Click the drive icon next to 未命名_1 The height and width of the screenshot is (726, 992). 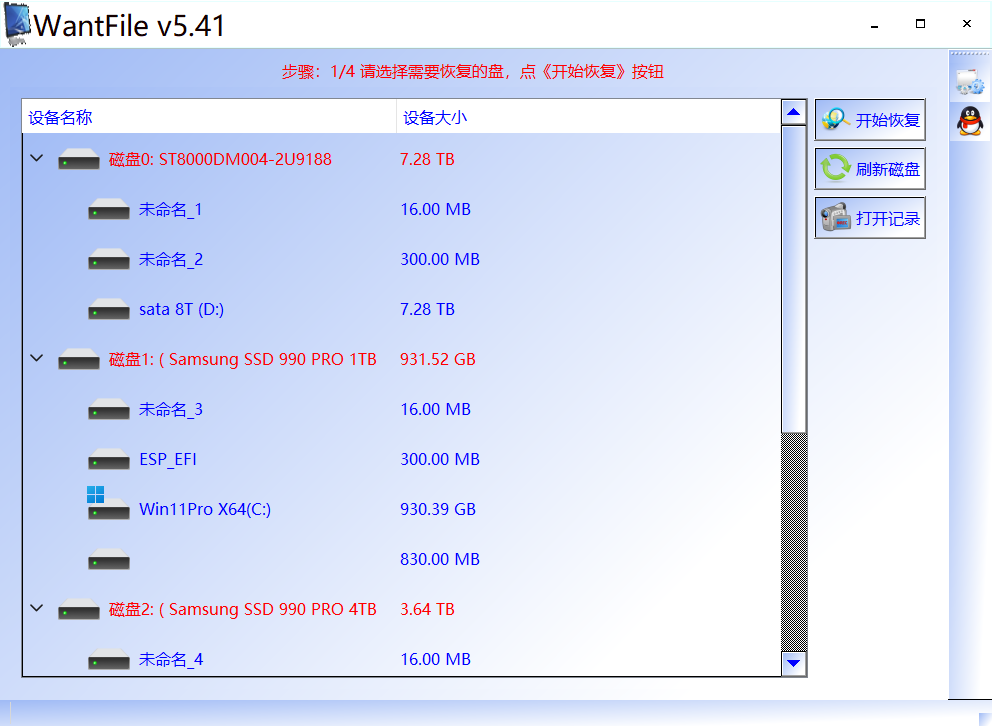pyautogui.click(x=109, y=209)
